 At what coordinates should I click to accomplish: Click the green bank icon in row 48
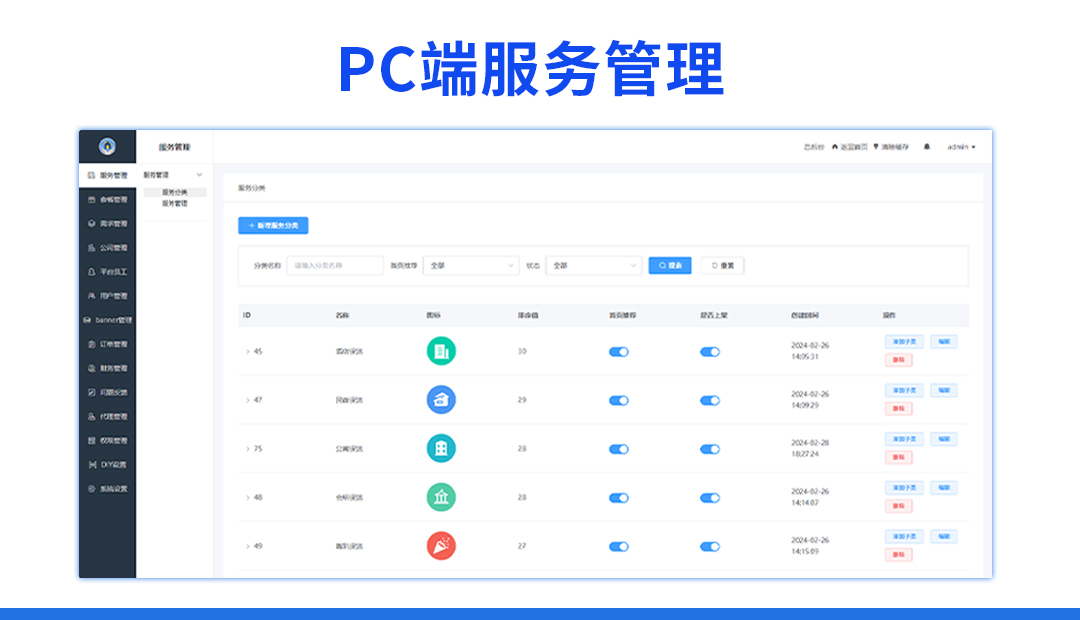point(441,497)
